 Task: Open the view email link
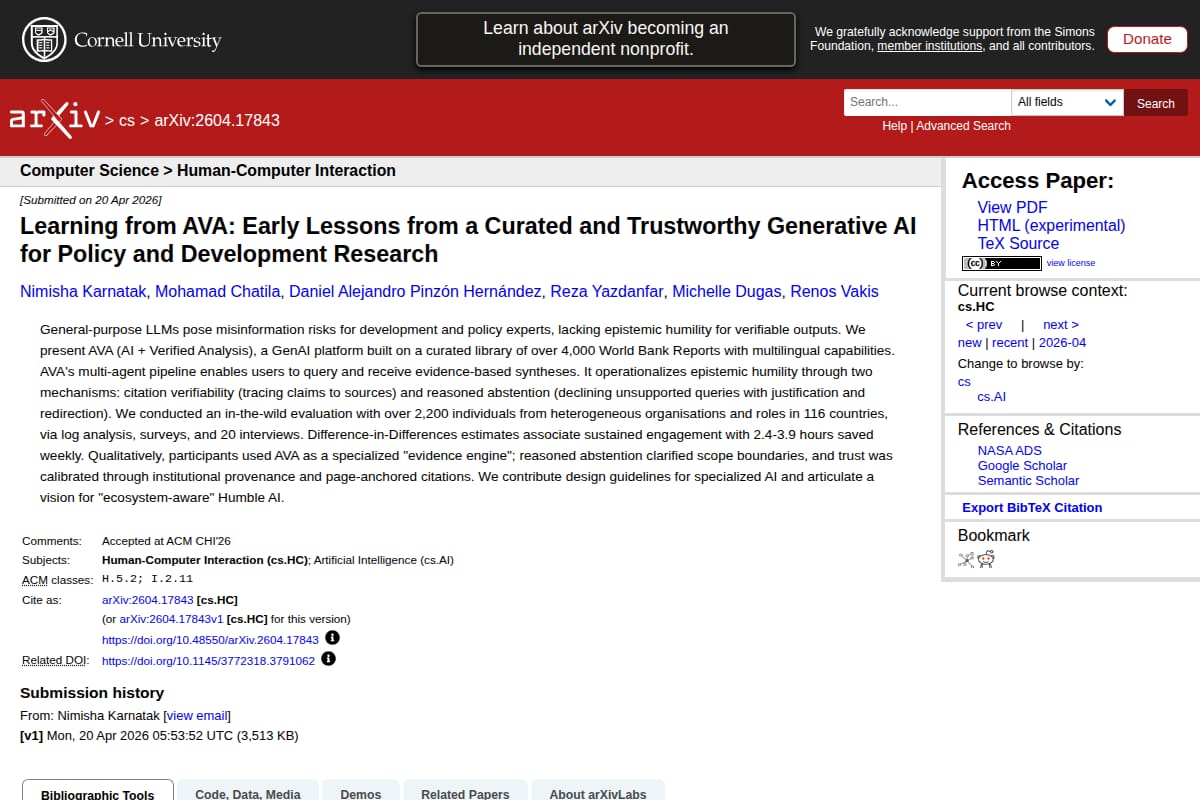(x=197, y=715)
